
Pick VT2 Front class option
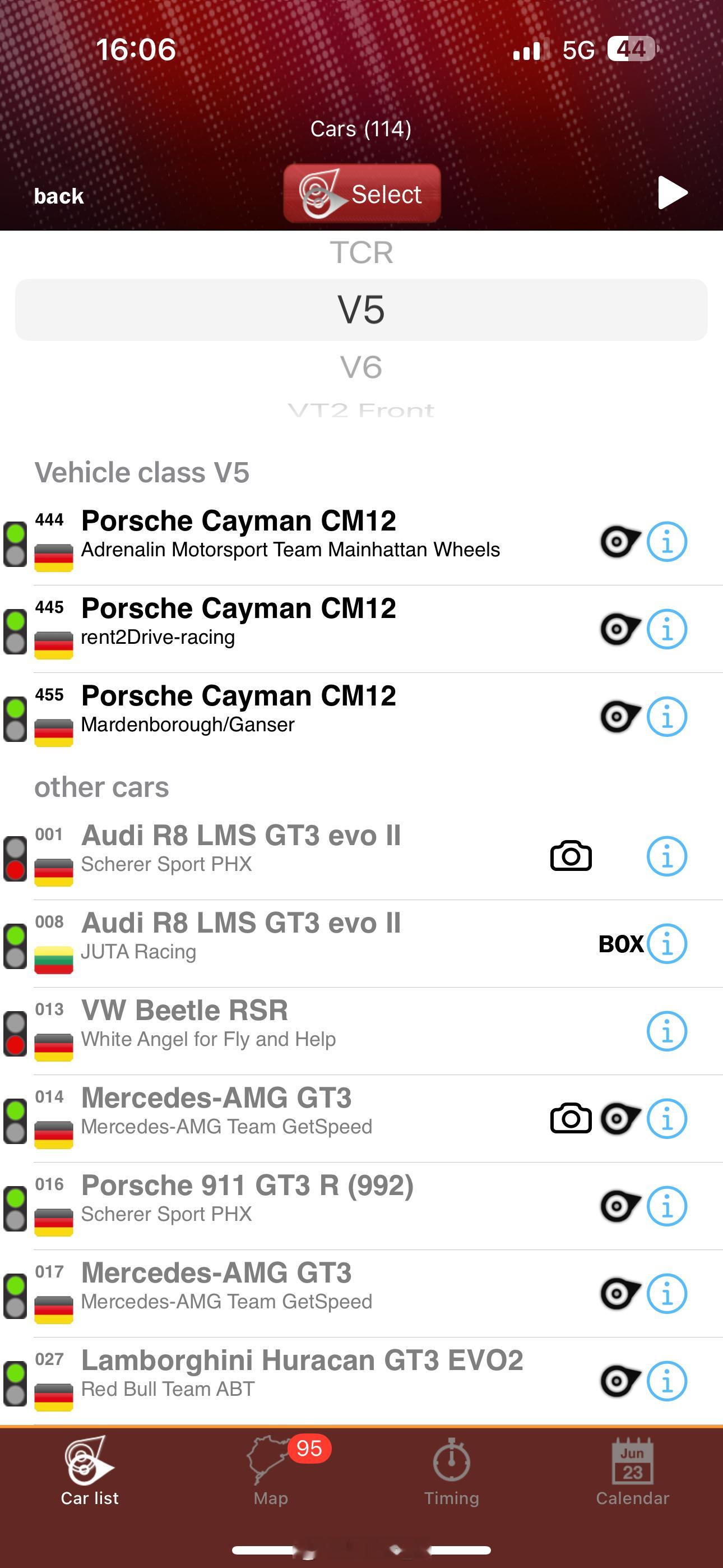361,409
